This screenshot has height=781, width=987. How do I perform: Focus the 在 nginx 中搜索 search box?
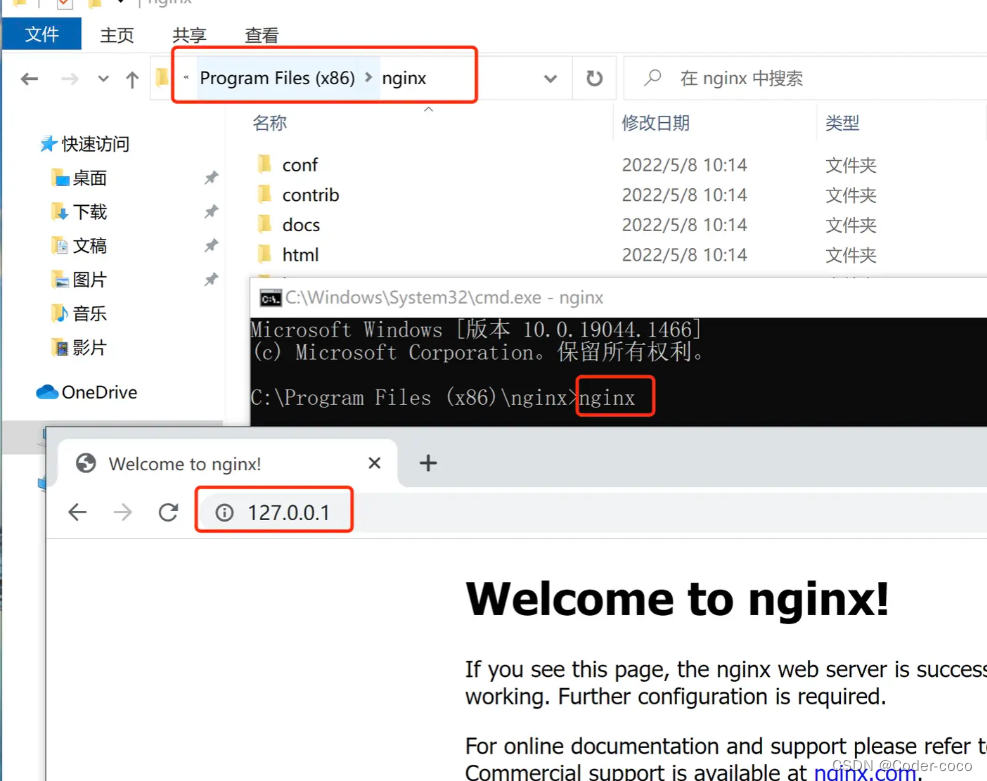806,79
